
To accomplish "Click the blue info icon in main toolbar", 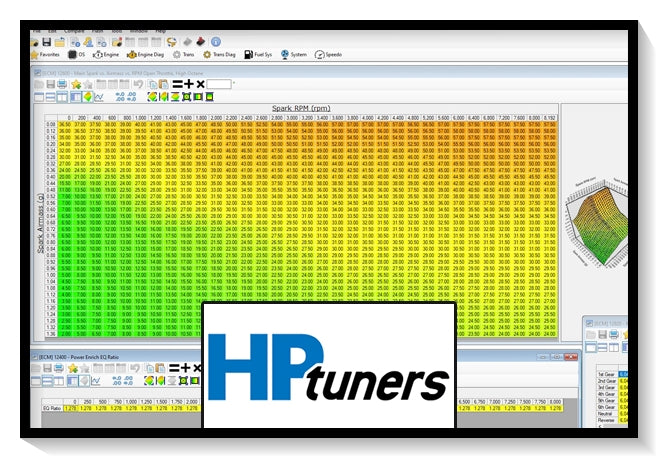I will 216,42.
